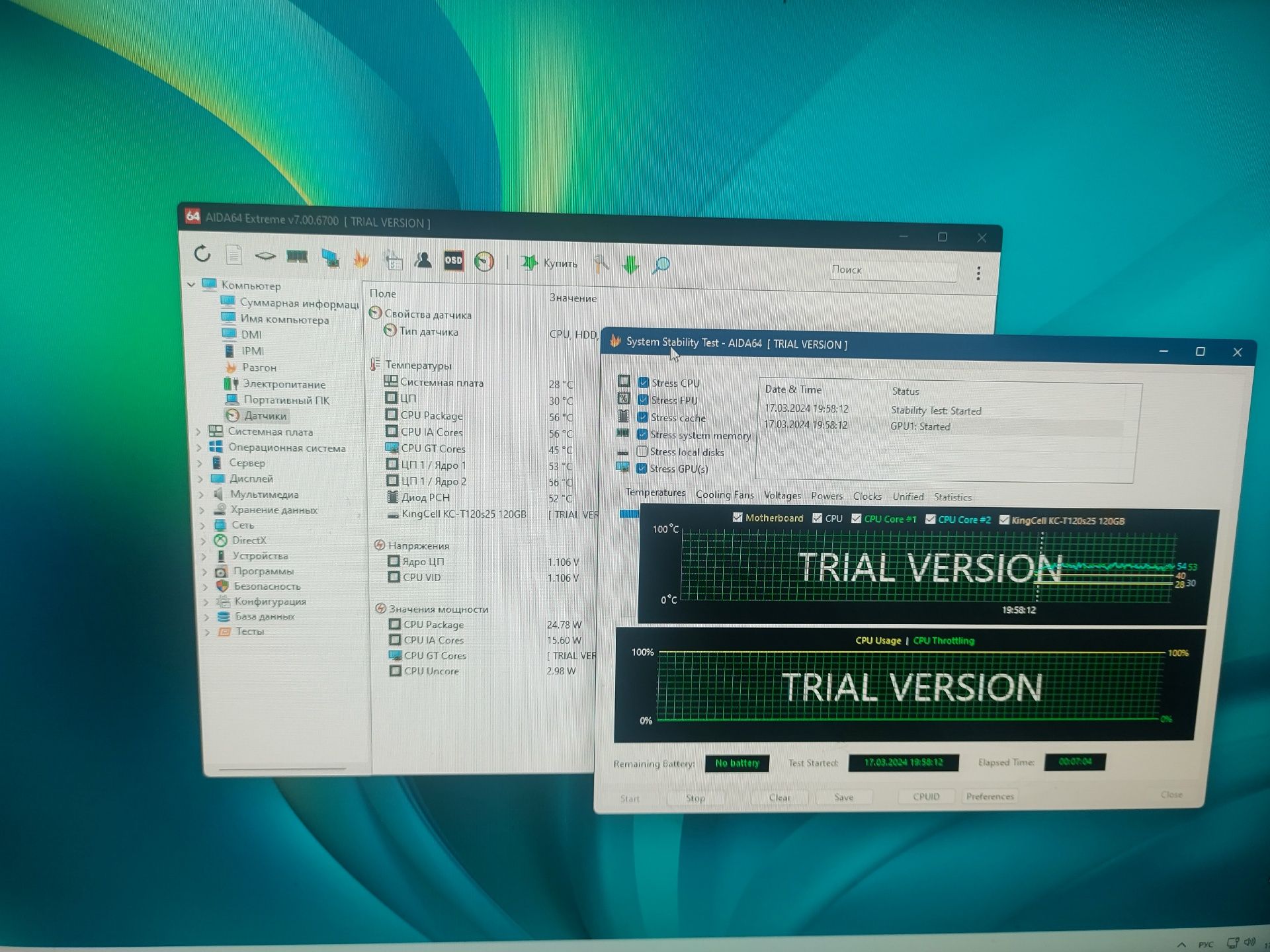The height and width of the screenshot is (952, 1270).
Task: Expand the Хранение данных tree node
Action: (x=201, y=510)
